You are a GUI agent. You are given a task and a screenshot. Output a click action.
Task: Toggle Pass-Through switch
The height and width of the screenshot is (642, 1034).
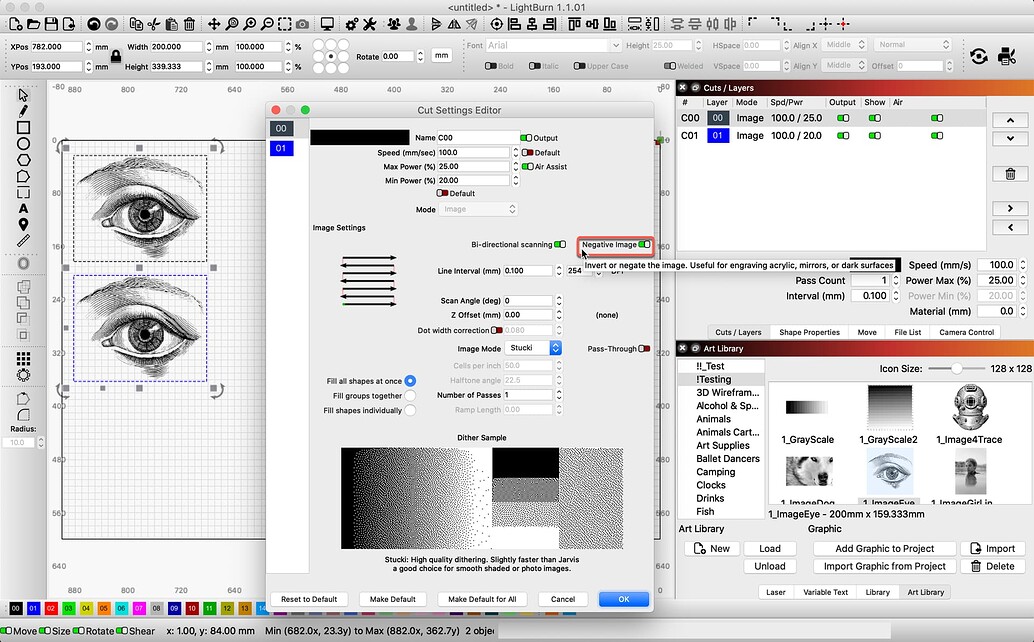point(644,349)
